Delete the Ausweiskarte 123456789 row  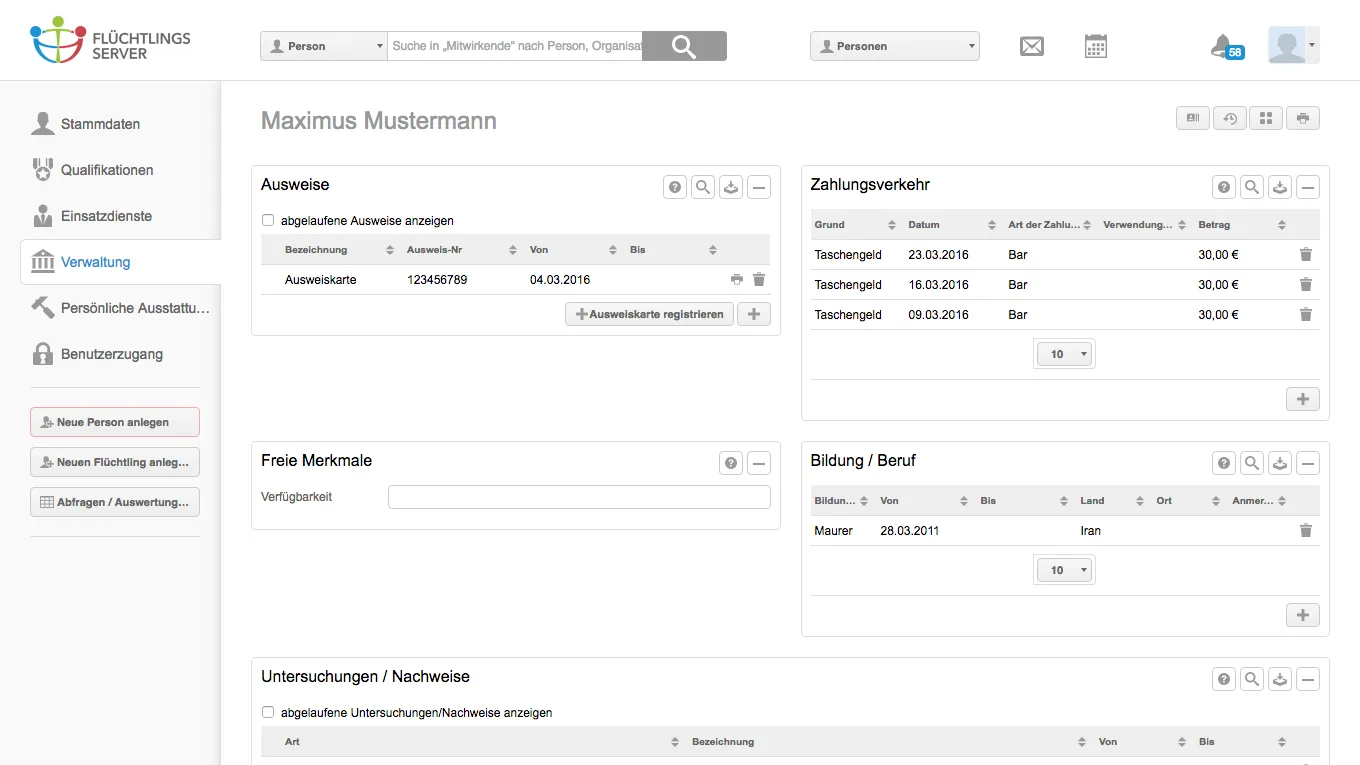pyautogui.click(x=759, y=280)
